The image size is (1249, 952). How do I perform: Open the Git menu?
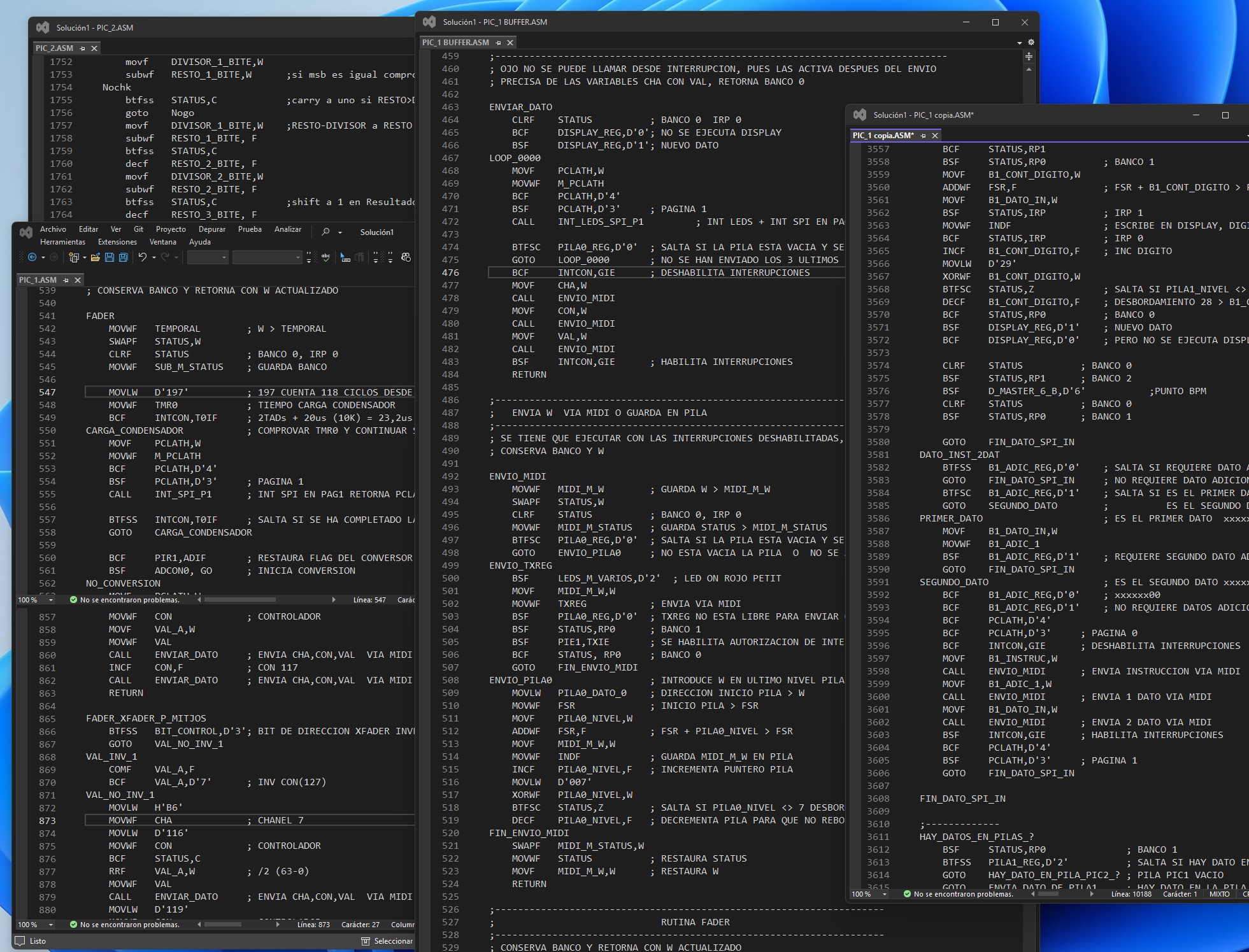coord(138,229)
